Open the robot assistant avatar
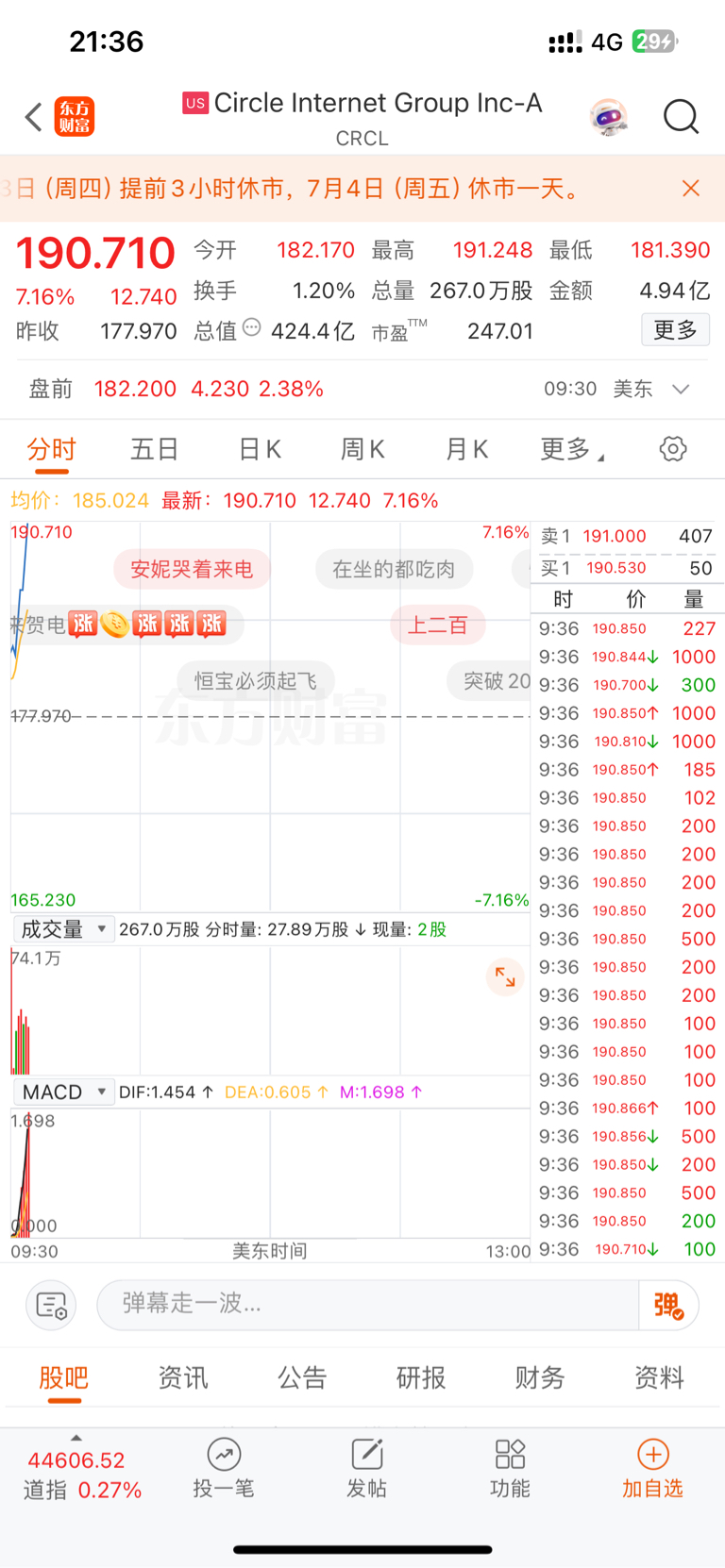Viewport: 725px width, 1568px height. click(609, 117)
